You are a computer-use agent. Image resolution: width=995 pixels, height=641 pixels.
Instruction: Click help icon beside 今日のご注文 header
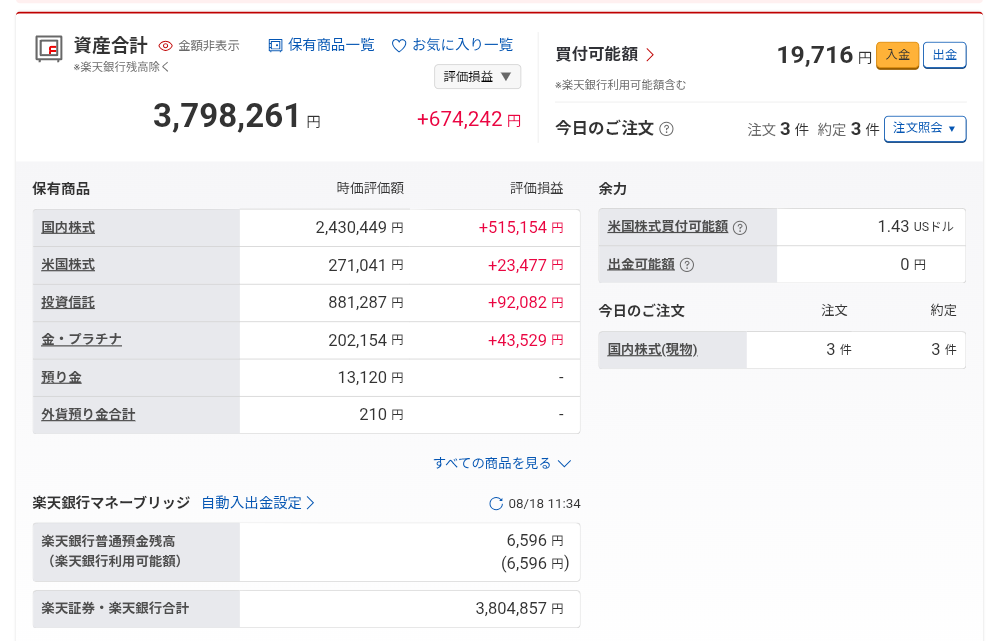[x=666, y=129]
